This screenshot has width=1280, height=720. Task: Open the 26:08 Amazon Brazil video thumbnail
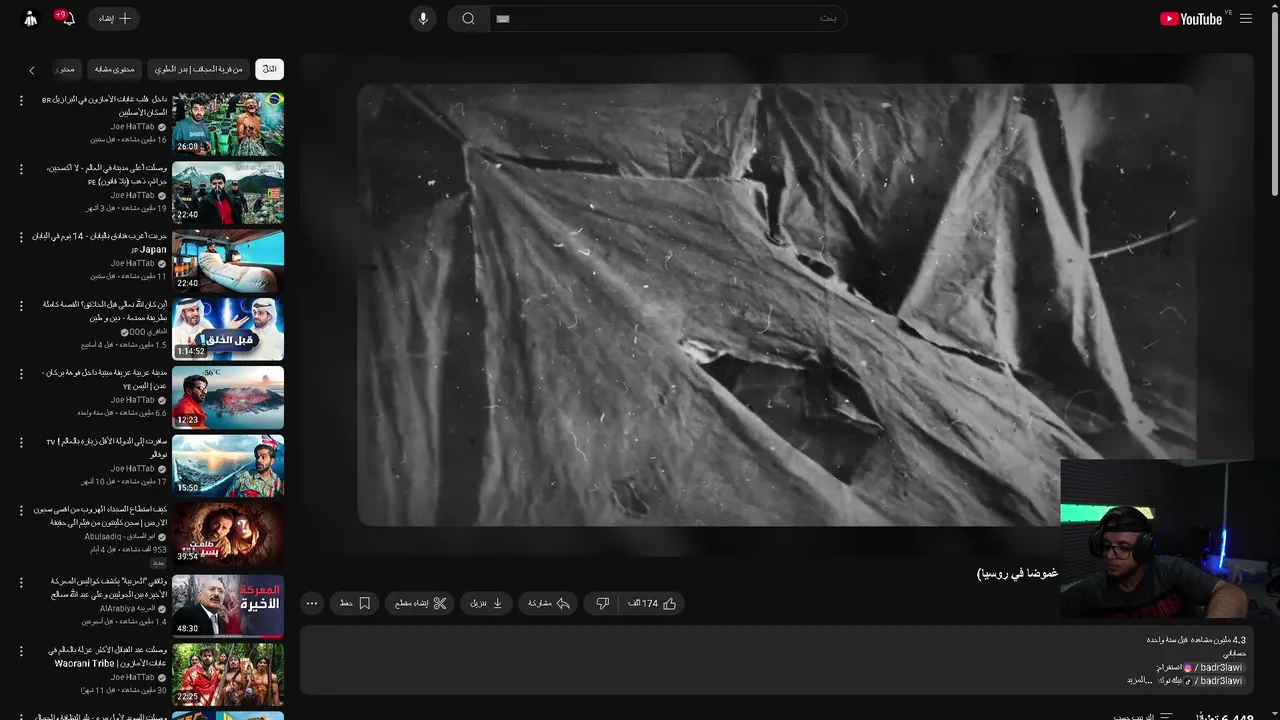pos(228,124)
